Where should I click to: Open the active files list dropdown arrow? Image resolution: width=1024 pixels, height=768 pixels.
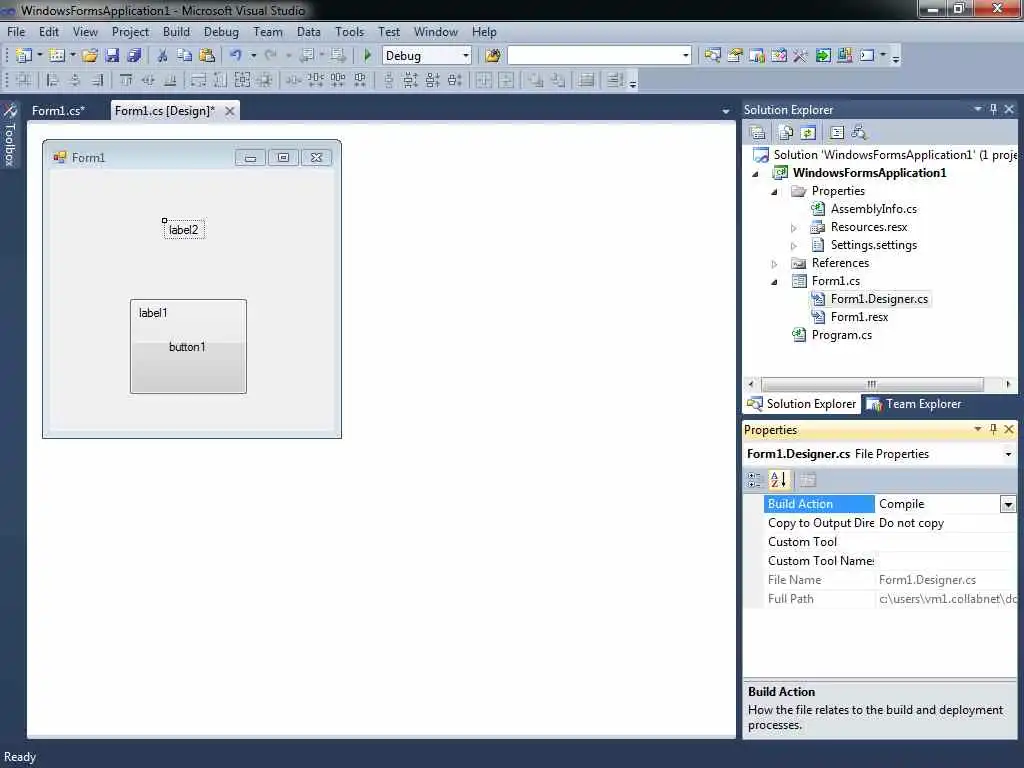pos(726,112)
